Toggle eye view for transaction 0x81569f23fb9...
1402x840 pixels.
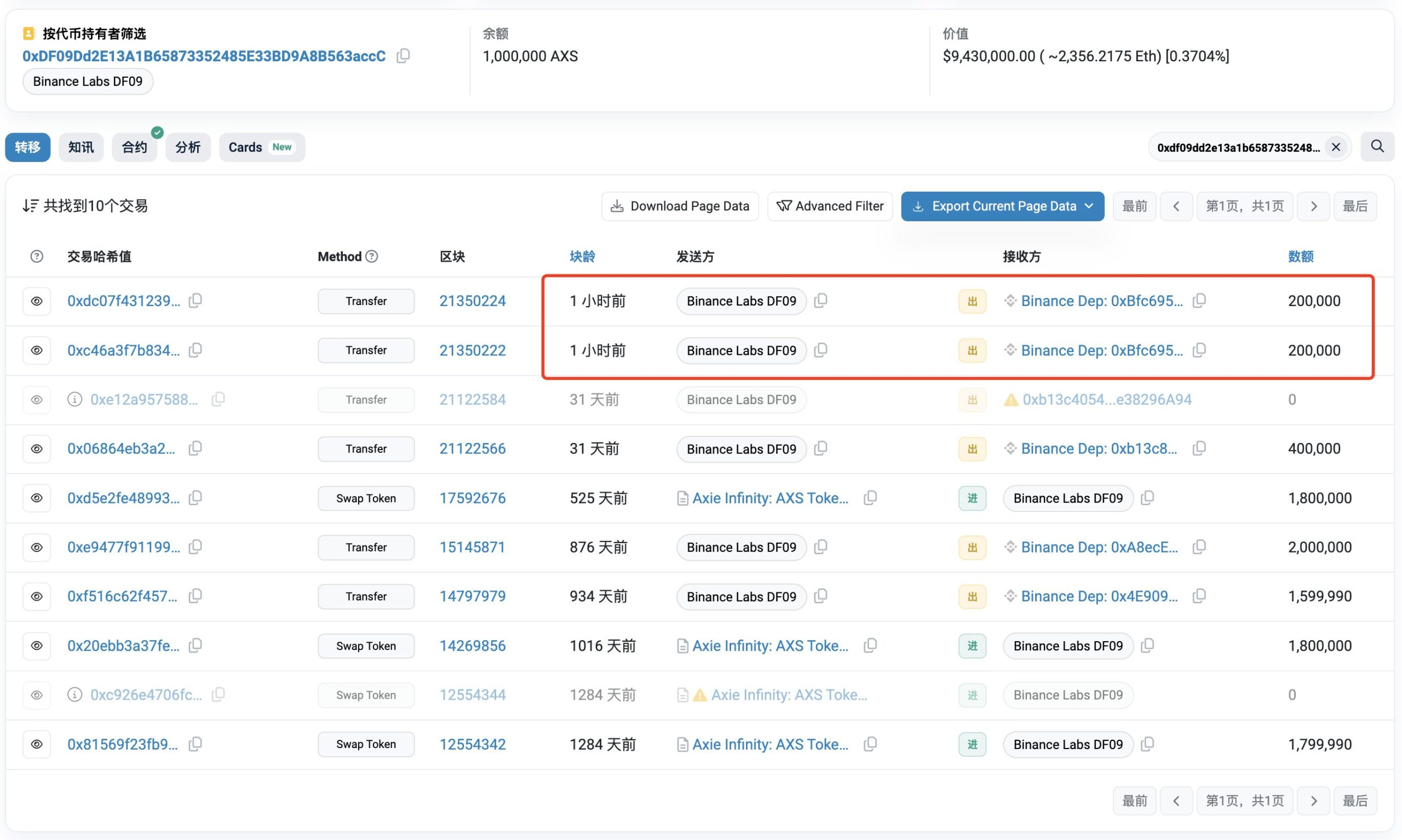coord(37,744)
